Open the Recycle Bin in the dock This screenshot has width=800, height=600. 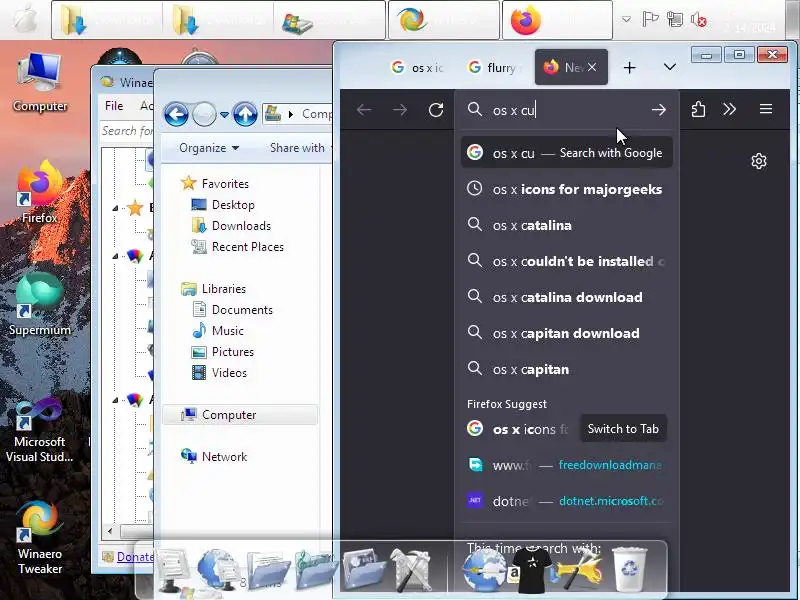point(630,568)
